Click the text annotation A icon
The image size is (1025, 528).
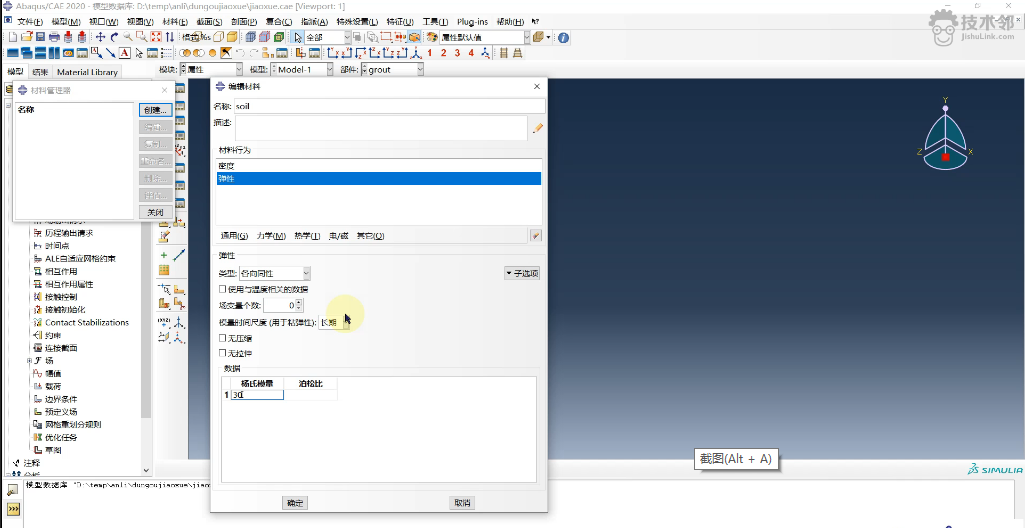124,53
